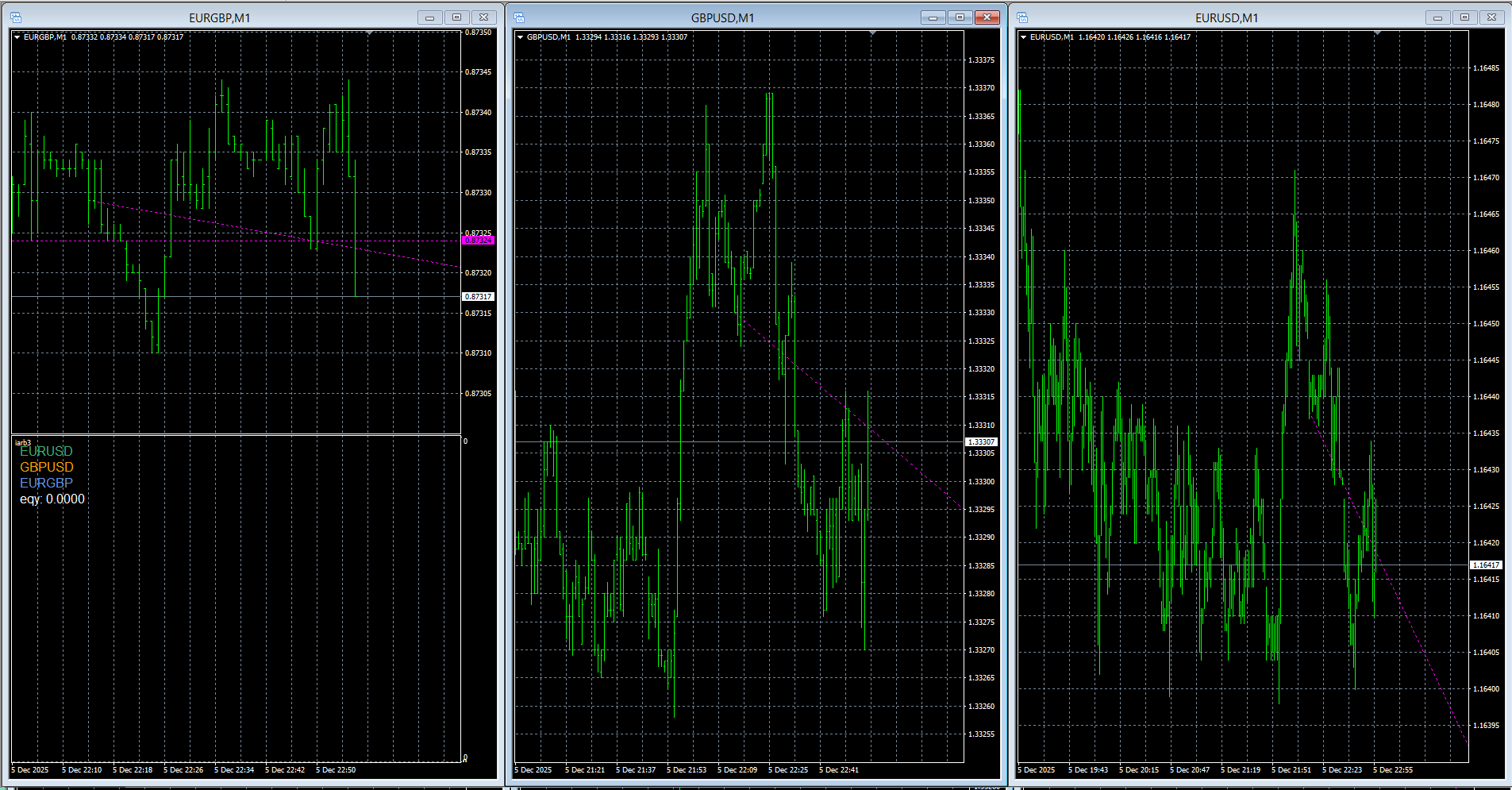Click the '5 Dec 22:42' time label
This screenshot has height=790, width=1512.
point(285,770)
